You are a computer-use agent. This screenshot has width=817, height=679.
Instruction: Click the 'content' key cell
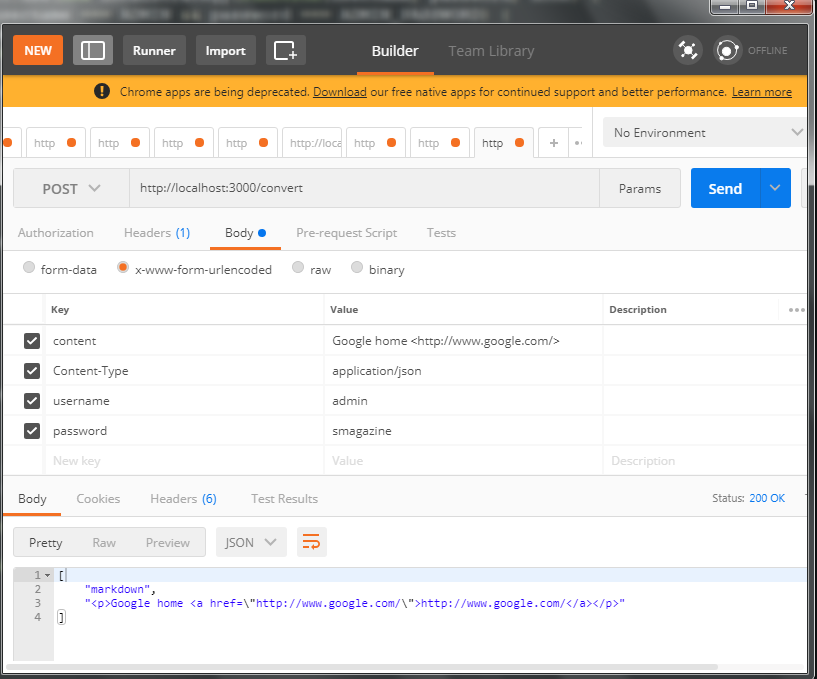184,341
